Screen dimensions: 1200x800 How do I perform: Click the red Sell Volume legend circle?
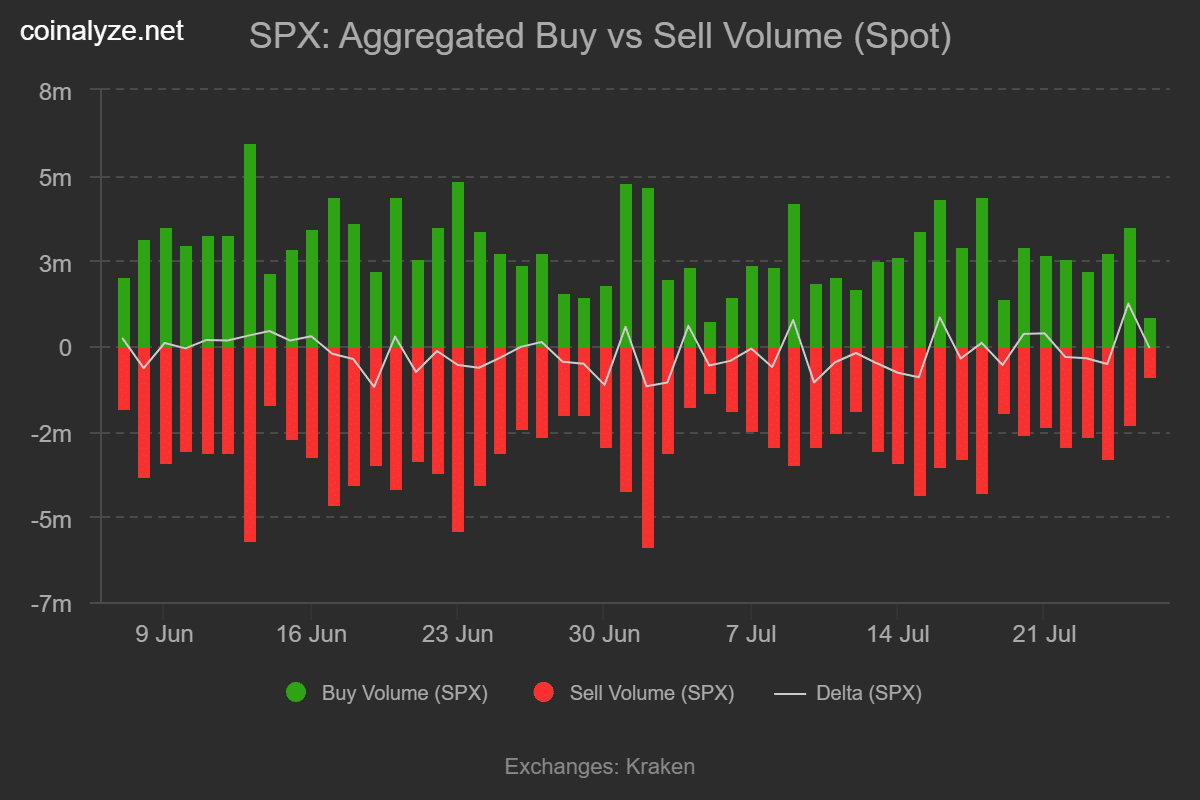point(544,692)
